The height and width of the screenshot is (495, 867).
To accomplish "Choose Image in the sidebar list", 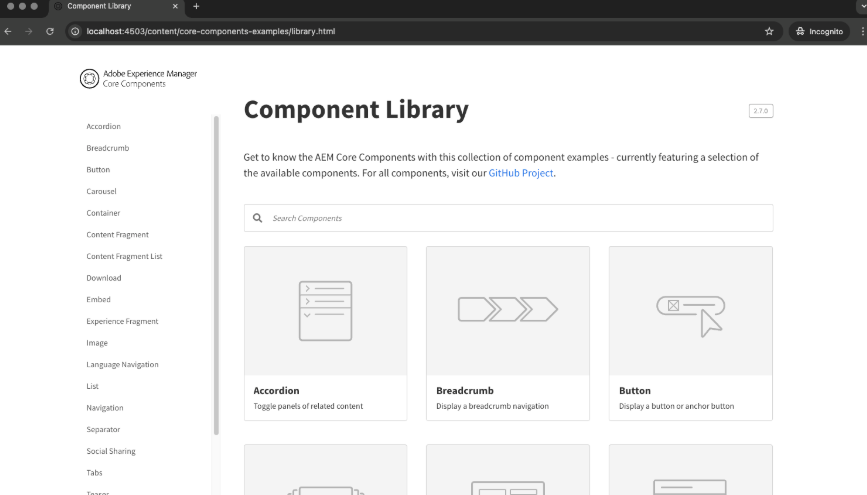I will pyautogui.click(x=97, y=343).
